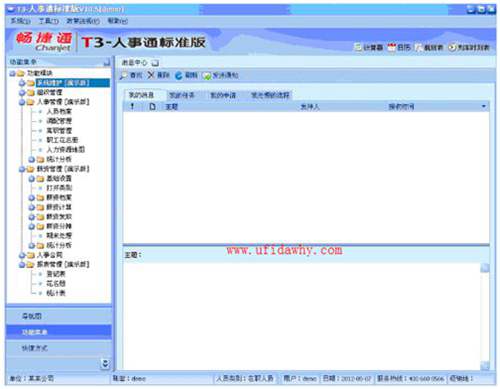Open the calendar tool in the header
The image size is (500, 389).
click(x=399, y=47)
